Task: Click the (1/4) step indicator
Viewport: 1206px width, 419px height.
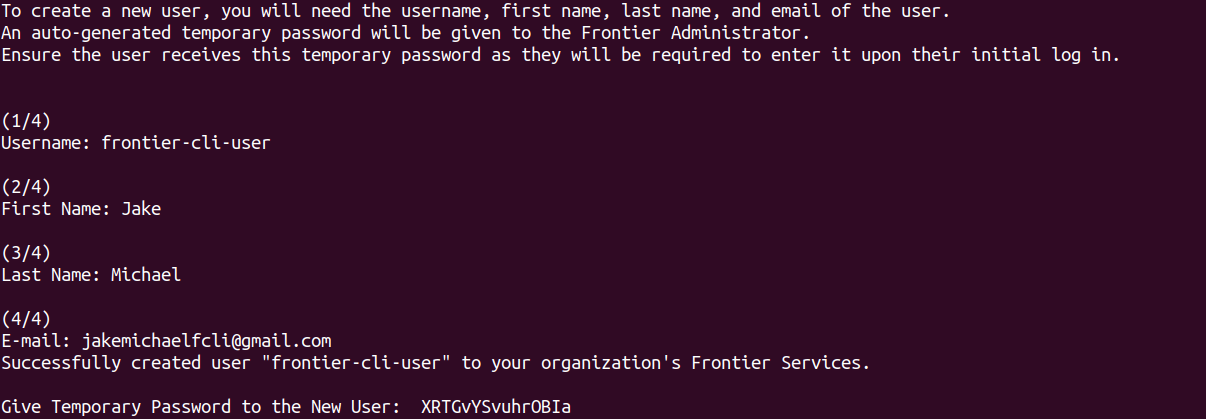Action: [x=26, y=121]
